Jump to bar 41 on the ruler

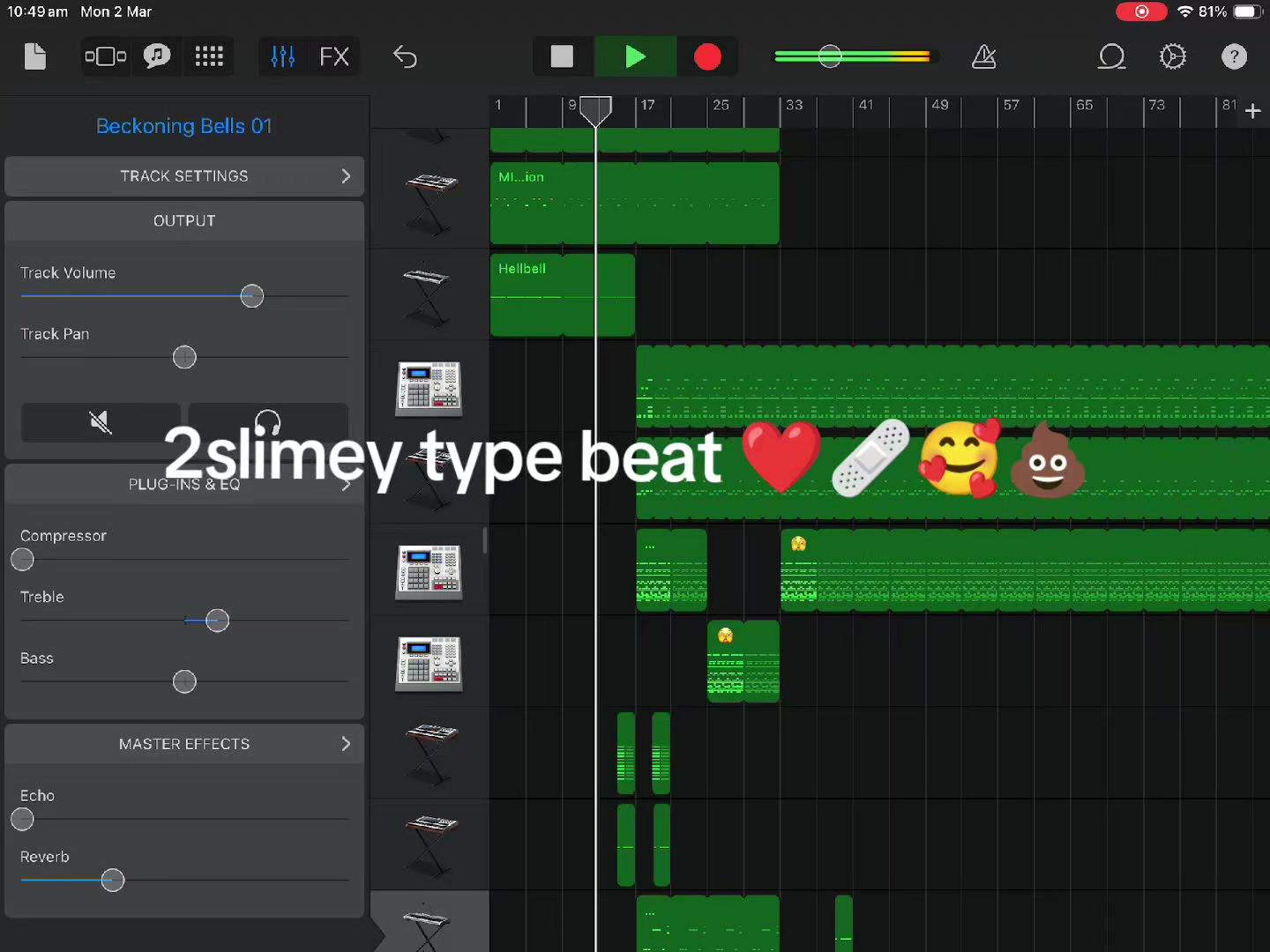pos(866,106)
